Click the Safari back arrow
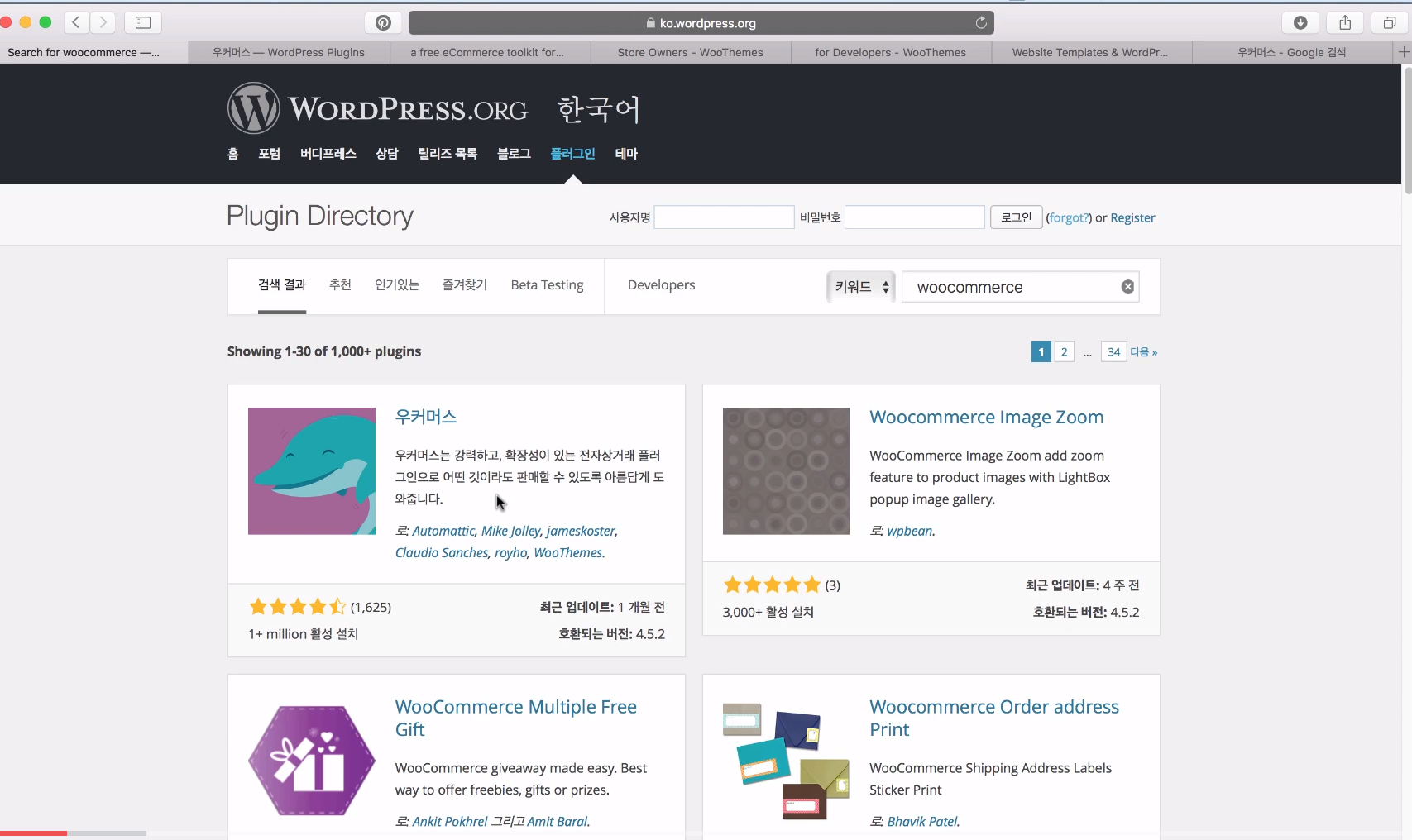This screenshot has height=840, width=1412. coord(76,22)
